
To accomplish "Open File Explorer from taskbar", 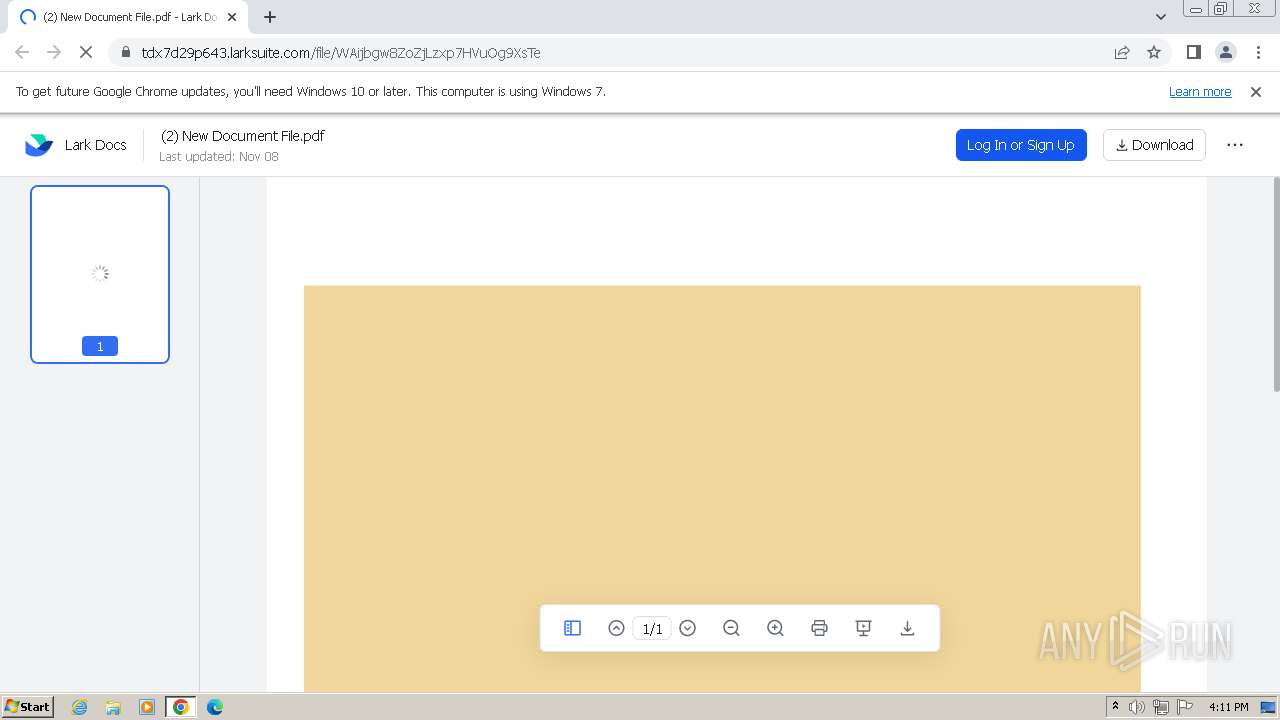I will coord(113,707).
